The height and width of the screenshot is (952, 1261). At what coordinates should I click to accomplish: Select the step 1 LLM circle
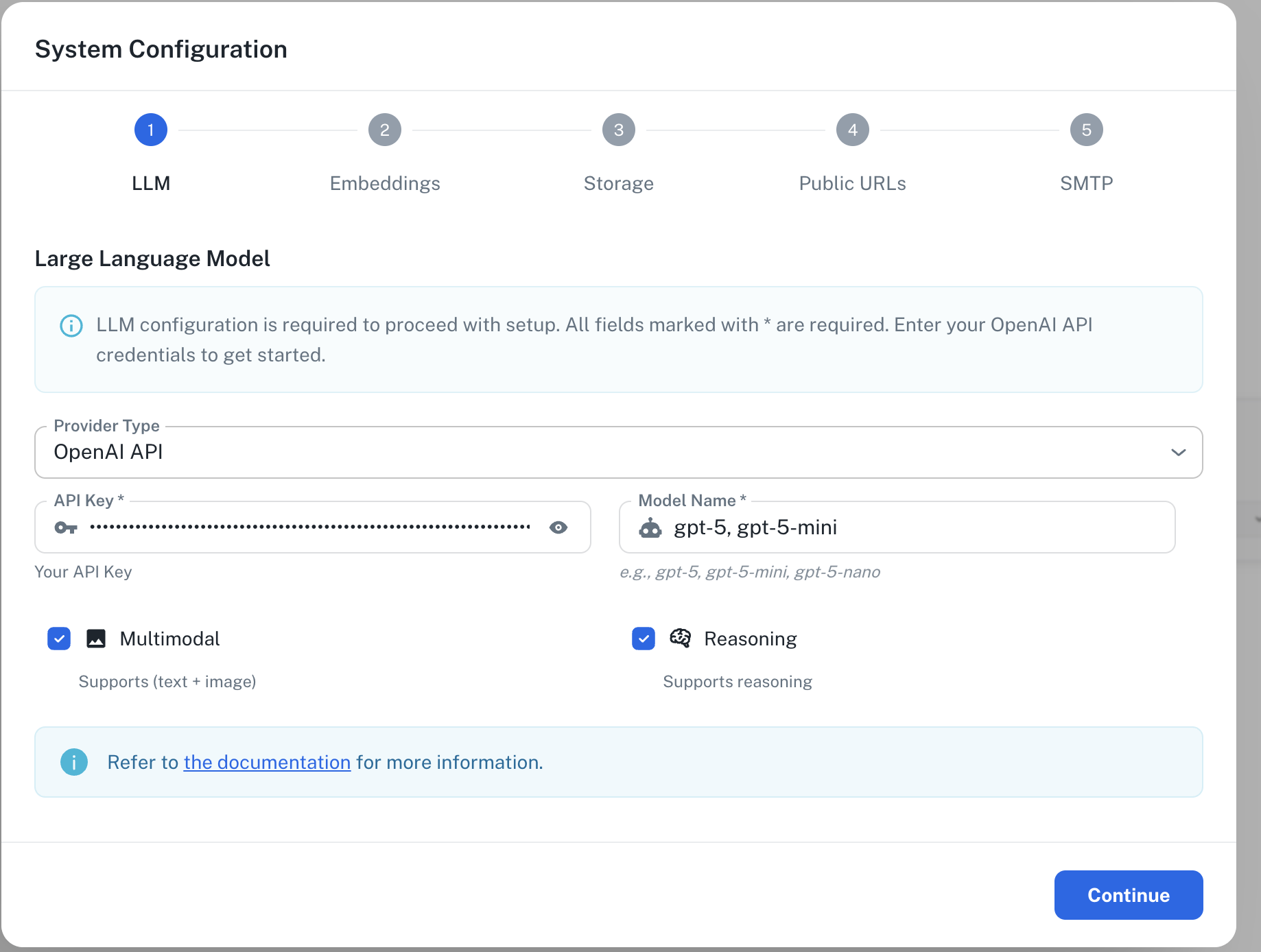pos(151,130)
